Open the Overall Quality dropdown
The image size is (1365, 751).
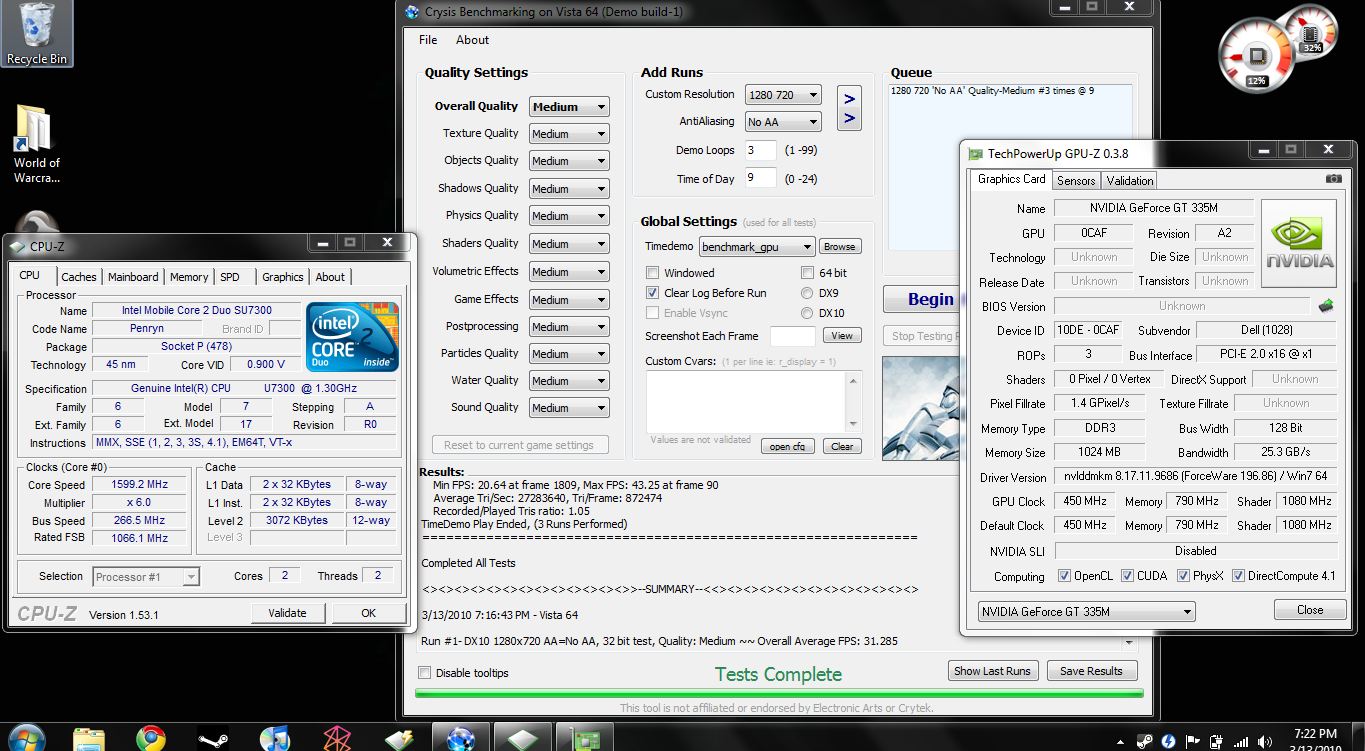click(569, 107)
